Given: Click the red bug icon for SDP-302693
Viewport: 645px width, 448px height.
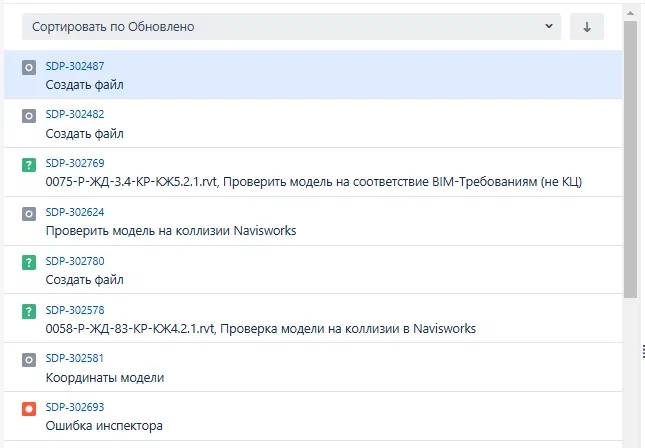Looking at the screenshot, I should click(x=29, y=409).
